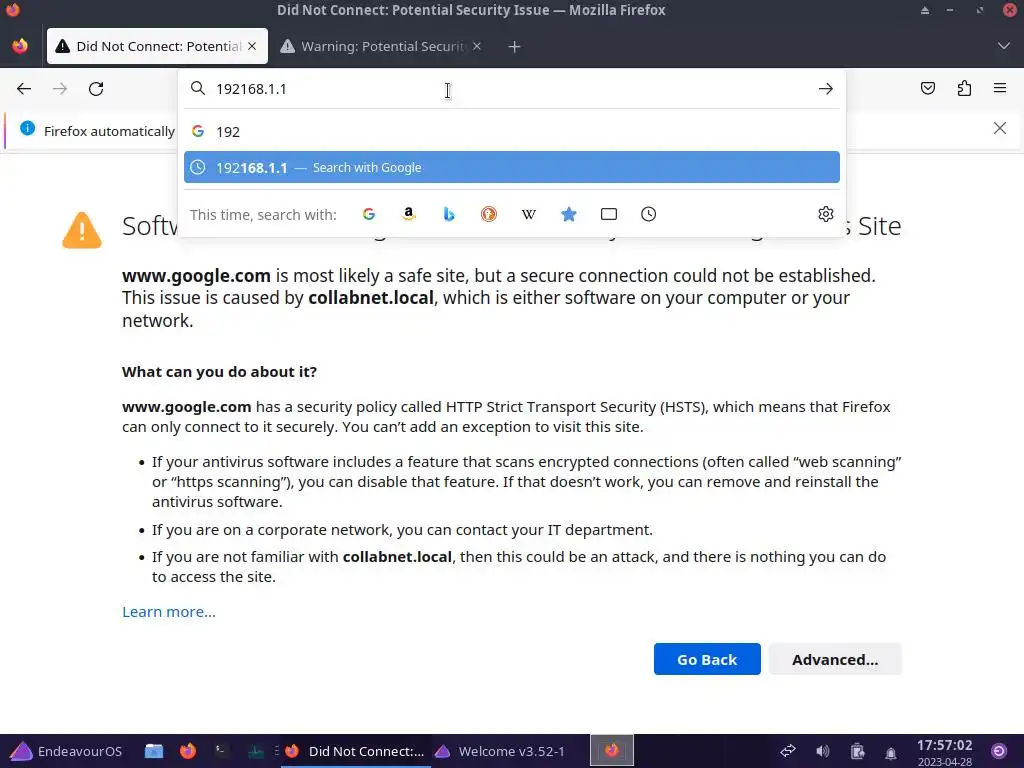Open the terminal from the taskbar
The height and width of the screenshot is (768, 1024).
pos(221,751)
